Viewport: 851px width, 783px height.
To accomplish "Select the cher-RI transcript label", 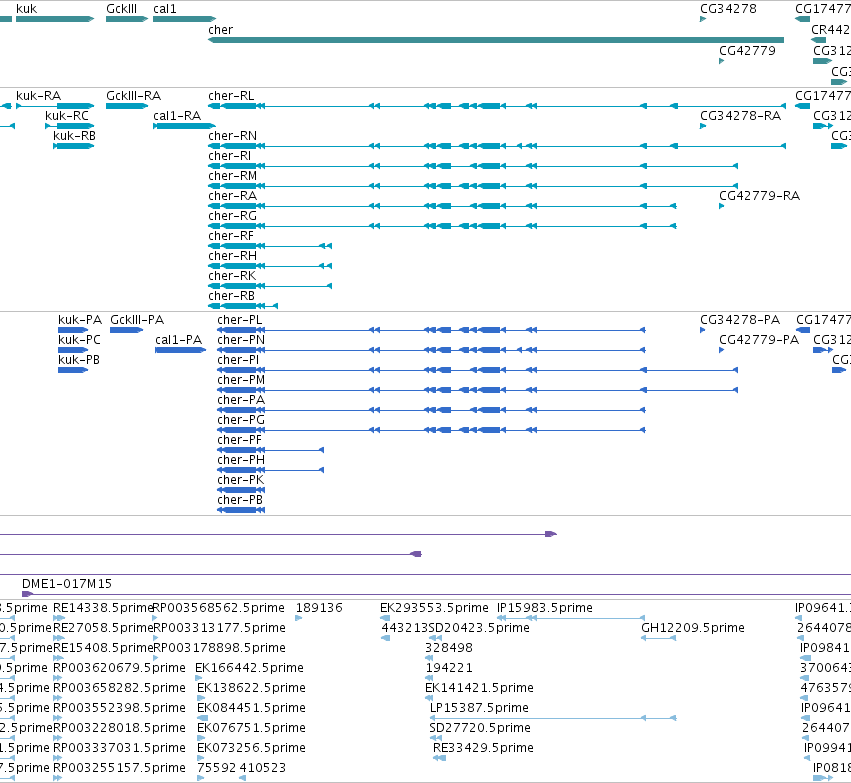I will (230, 156).
